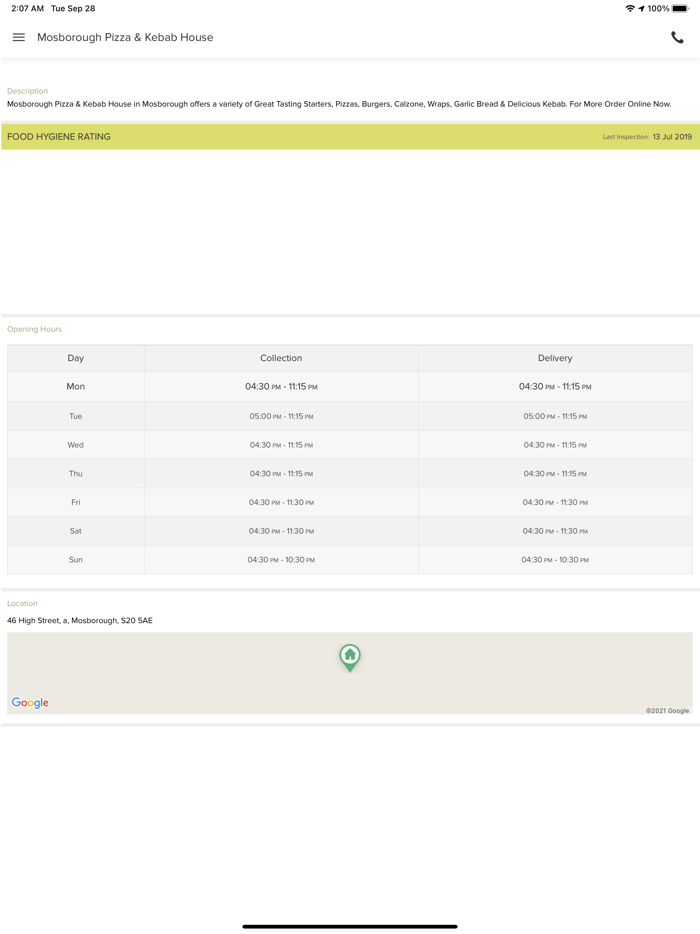Click the Location label

[x=22, y=603]
